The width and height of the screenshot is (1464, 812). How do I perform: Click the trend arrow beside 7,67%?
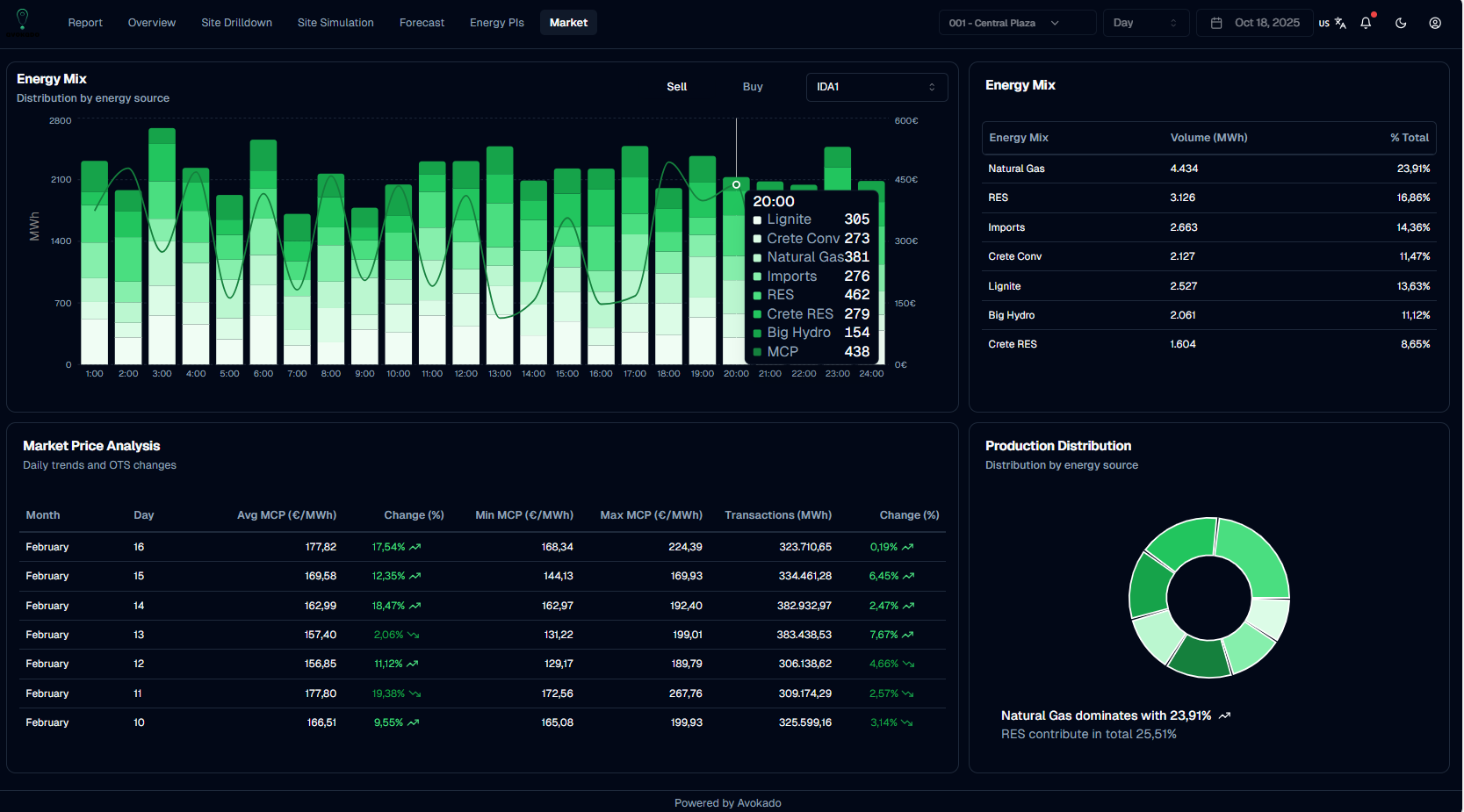click(x=908, y=635)
